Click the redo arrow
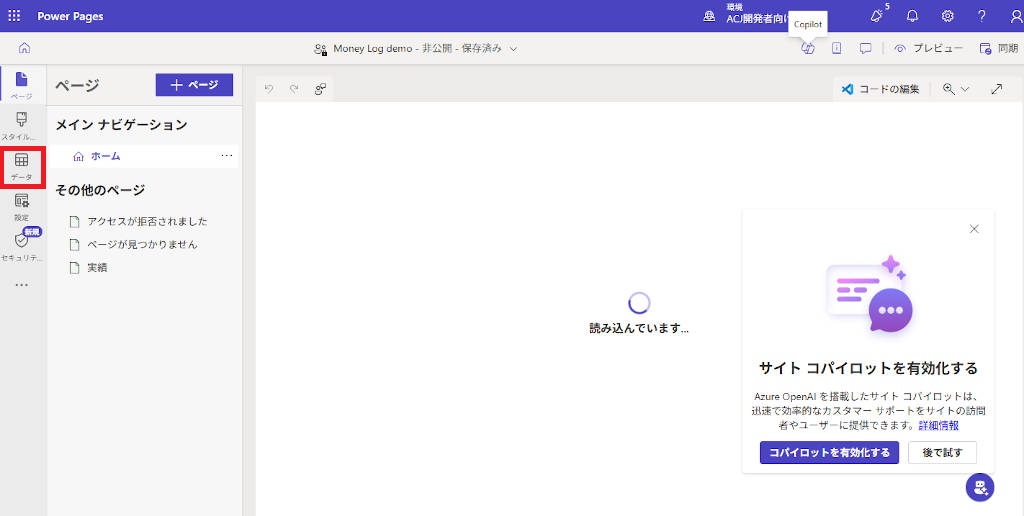The image size is (1024, 516). (x=294, y=89)
